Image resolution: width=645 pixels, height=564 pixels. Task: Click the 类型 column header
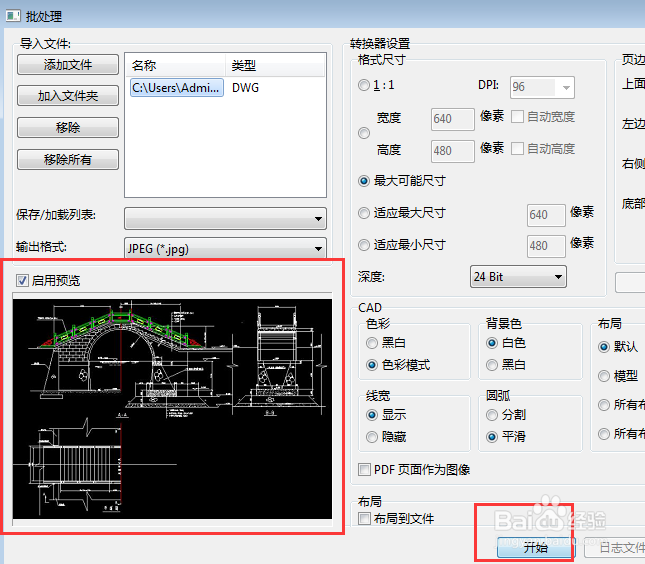(x=275, y=65)
